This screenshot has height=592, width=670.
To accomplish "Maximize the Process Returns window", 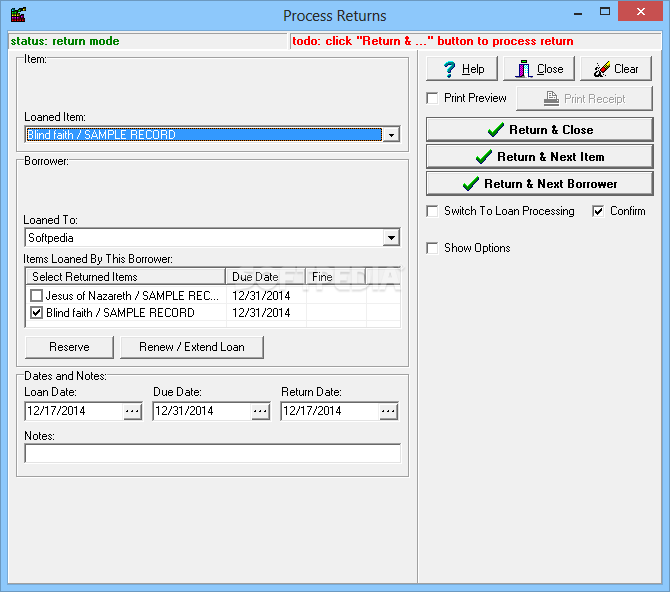I will [x=605, y=12].
